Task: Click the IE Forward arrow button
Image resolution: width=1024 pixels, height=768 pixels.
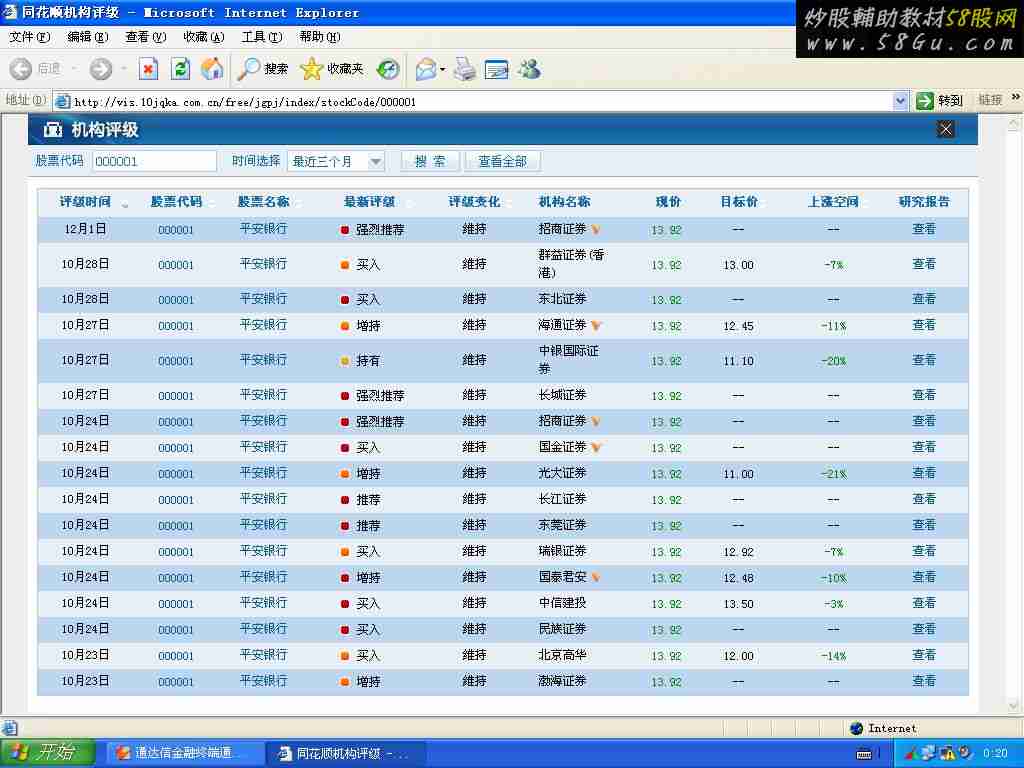Action: pos(101,69)
